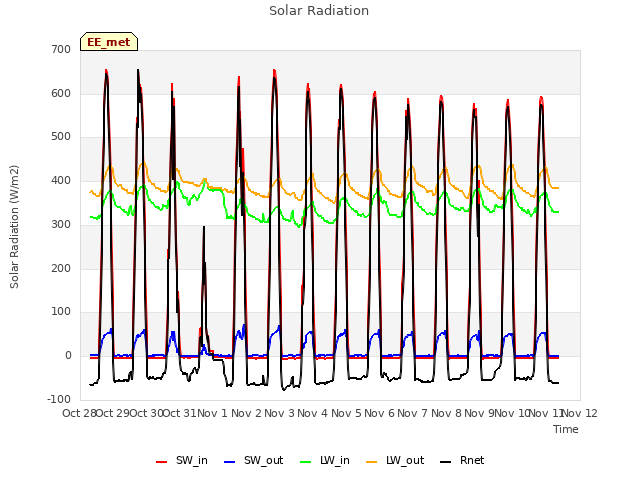640x480 pixels.
Task: Click the 400 y-axis tick label
Action: pos(61,181)
